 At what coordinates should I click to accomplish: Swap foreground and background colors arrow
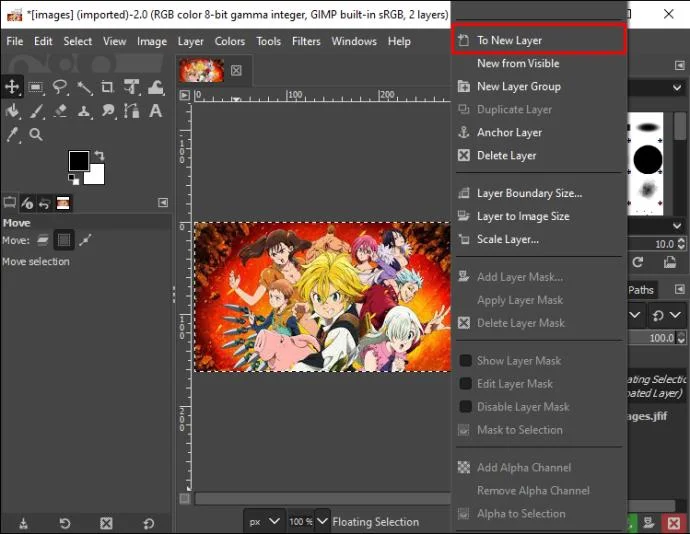100,155
